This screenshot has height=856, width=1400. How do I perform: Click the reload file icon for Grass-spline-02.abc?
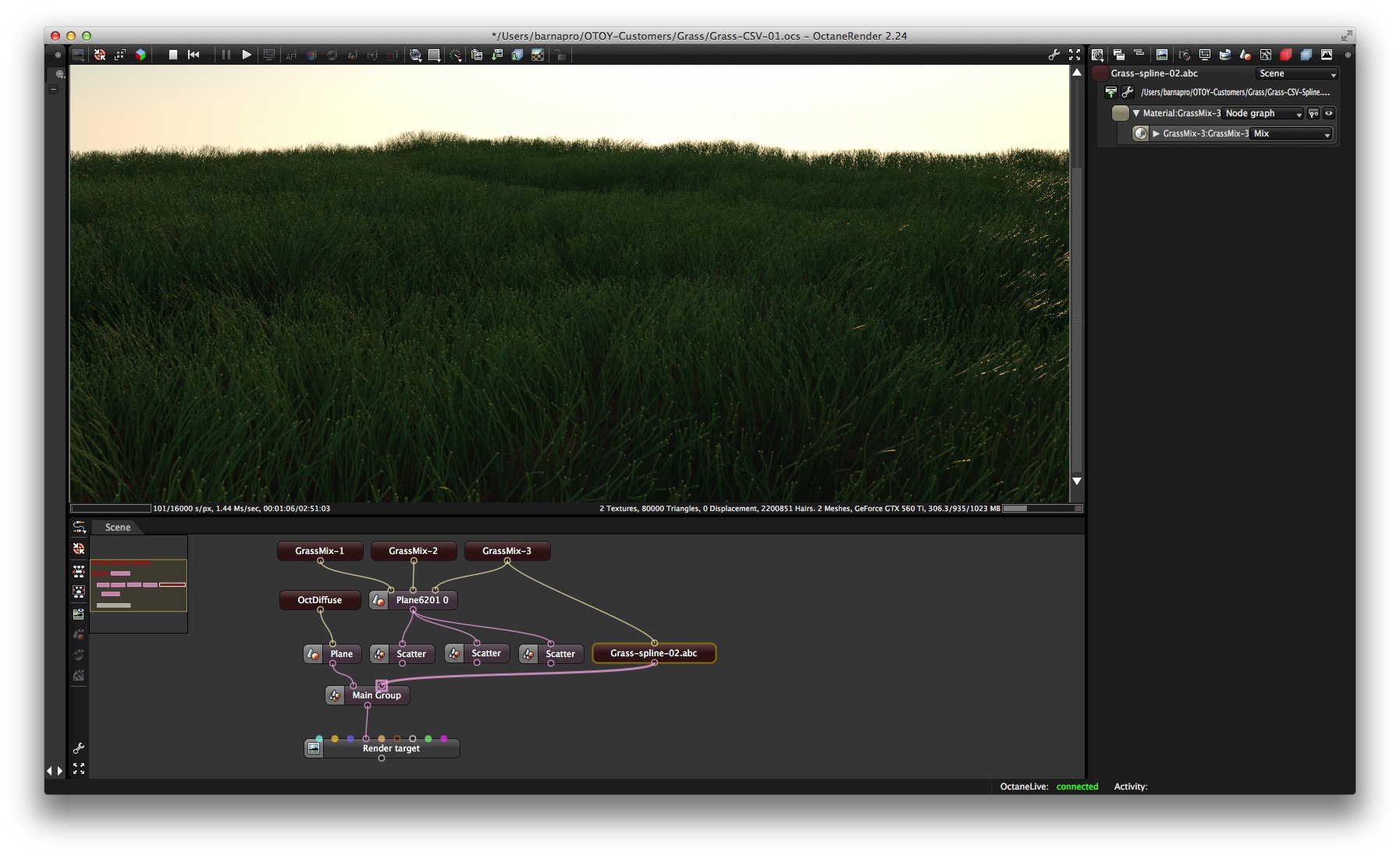pos(1110,92)
